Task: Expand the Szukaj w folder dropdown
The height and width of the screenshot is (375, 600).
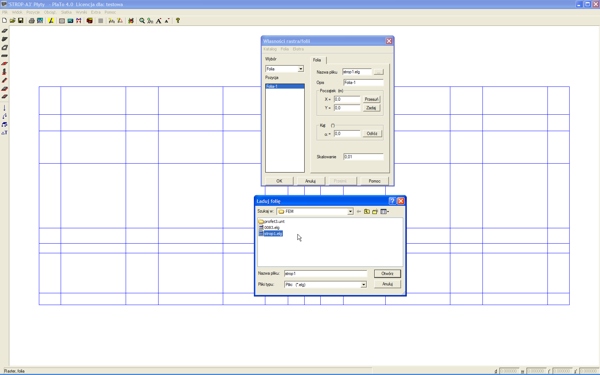Action: (x=350, y=211)
